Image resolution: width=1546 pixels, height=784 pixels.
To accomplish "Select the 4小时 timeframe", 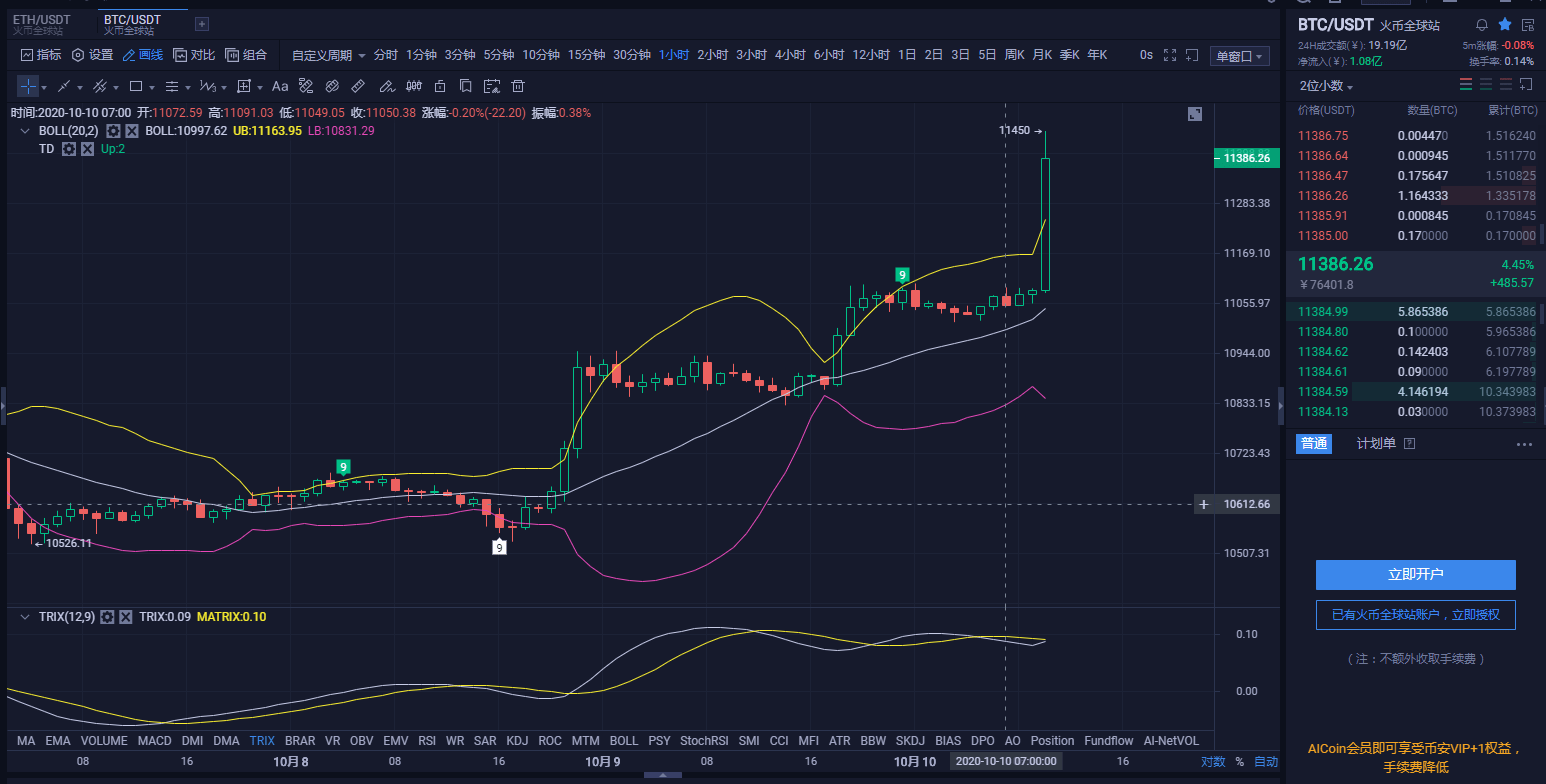I will coord(790,55).
